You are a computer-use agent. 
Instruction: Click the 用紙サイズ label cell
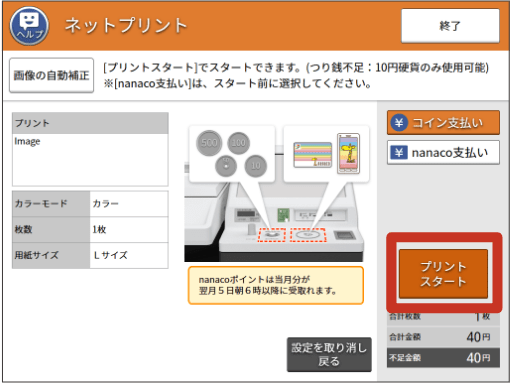coord(51,255)
